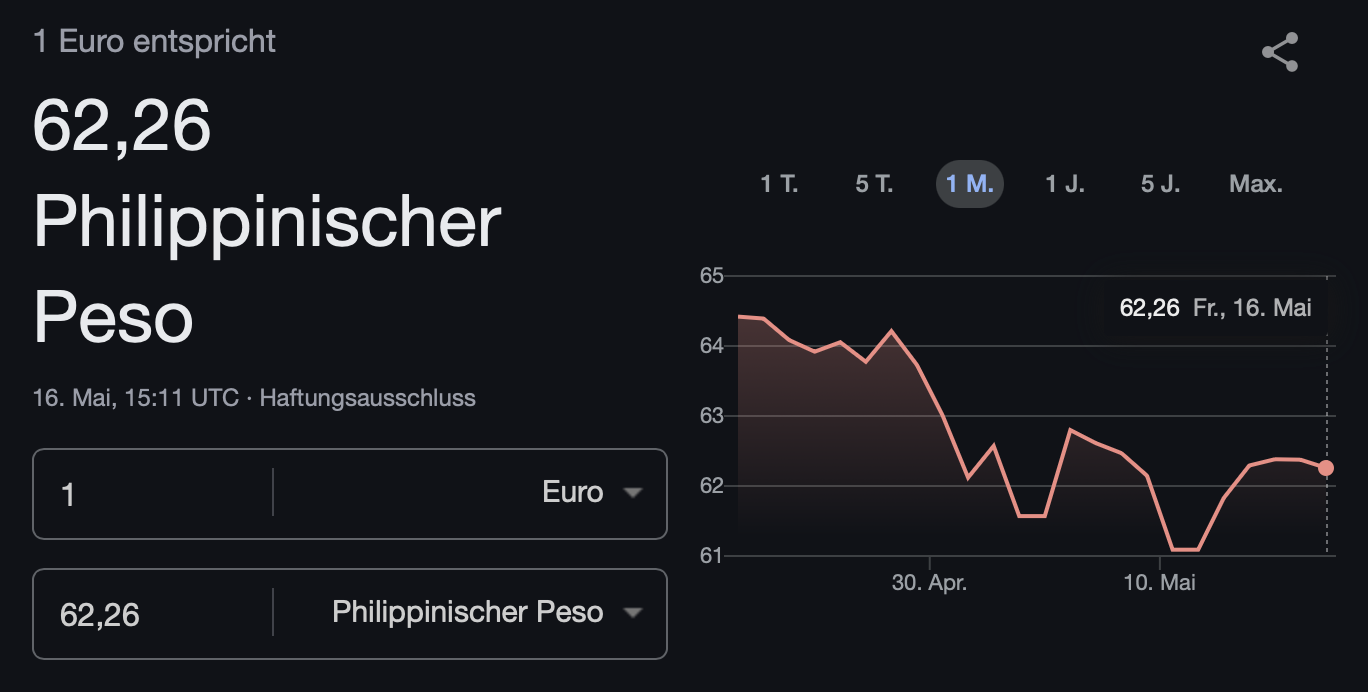Image resolution: width=1368 pixels, height=692 pixels.
Task: Select Euro in the source currency selector
Action: pos(573,492)
